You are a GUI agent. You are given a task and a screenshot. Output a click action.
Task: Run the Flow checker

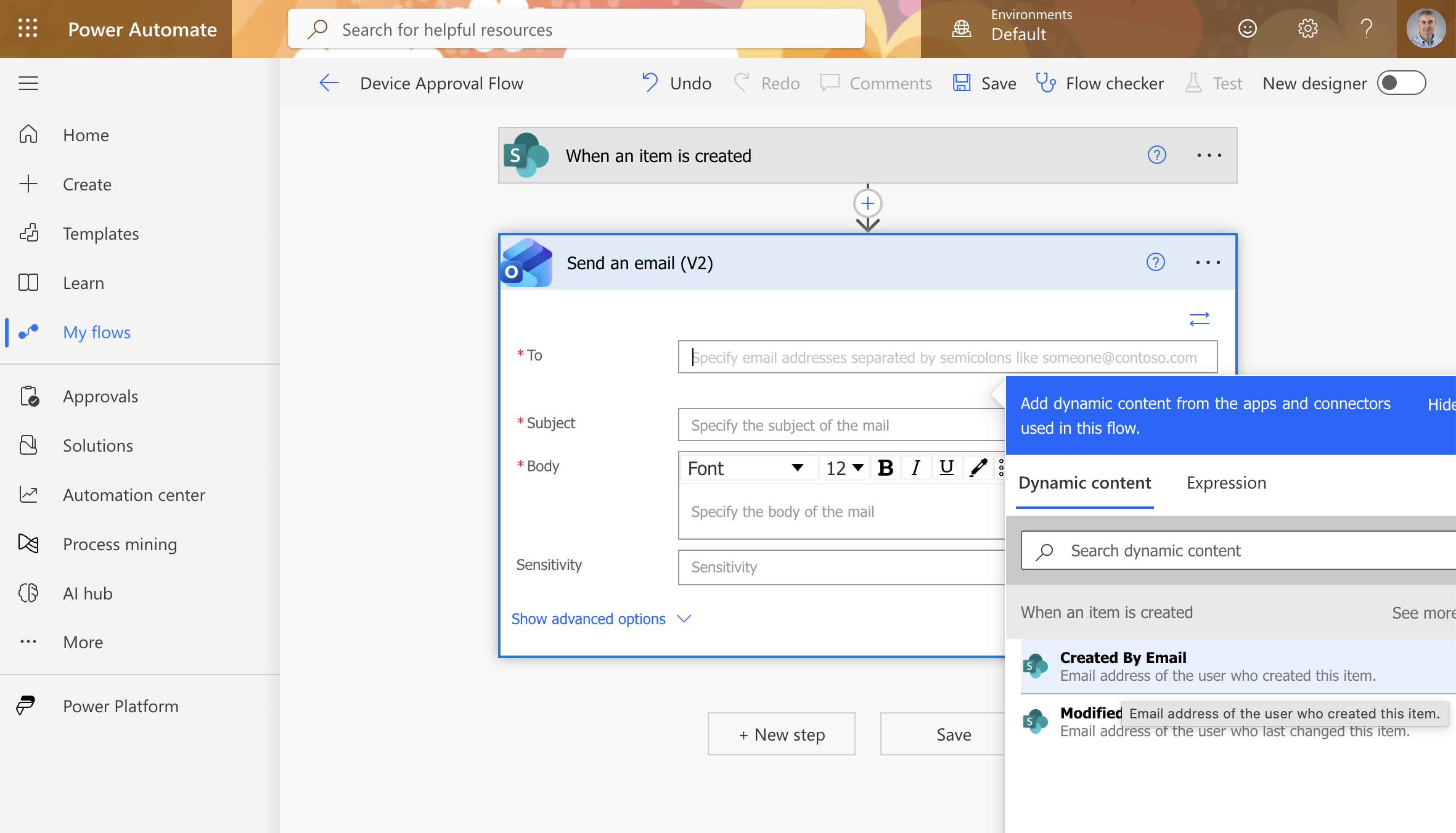(x=1100, y=83)
